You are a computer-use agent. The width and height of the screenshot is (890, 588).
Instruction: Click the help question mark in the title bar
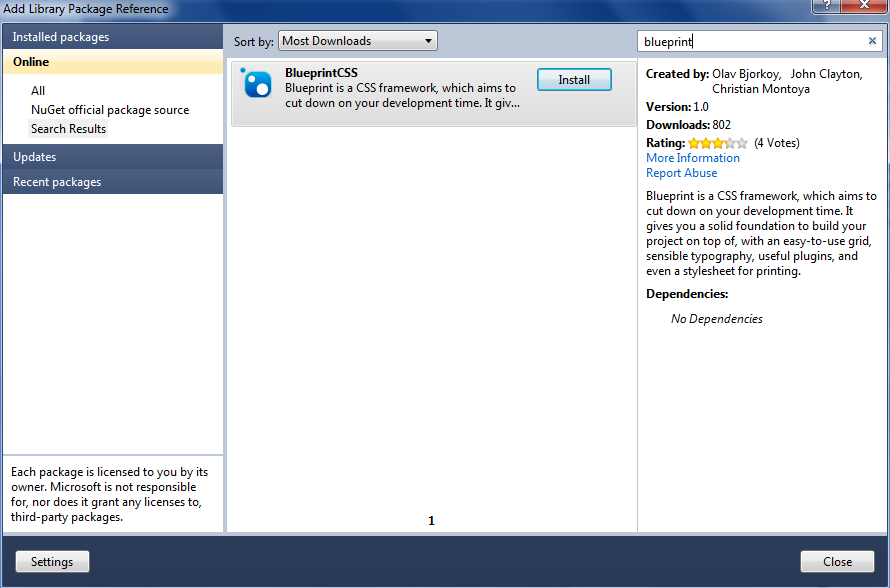click(x=825, y=8)
